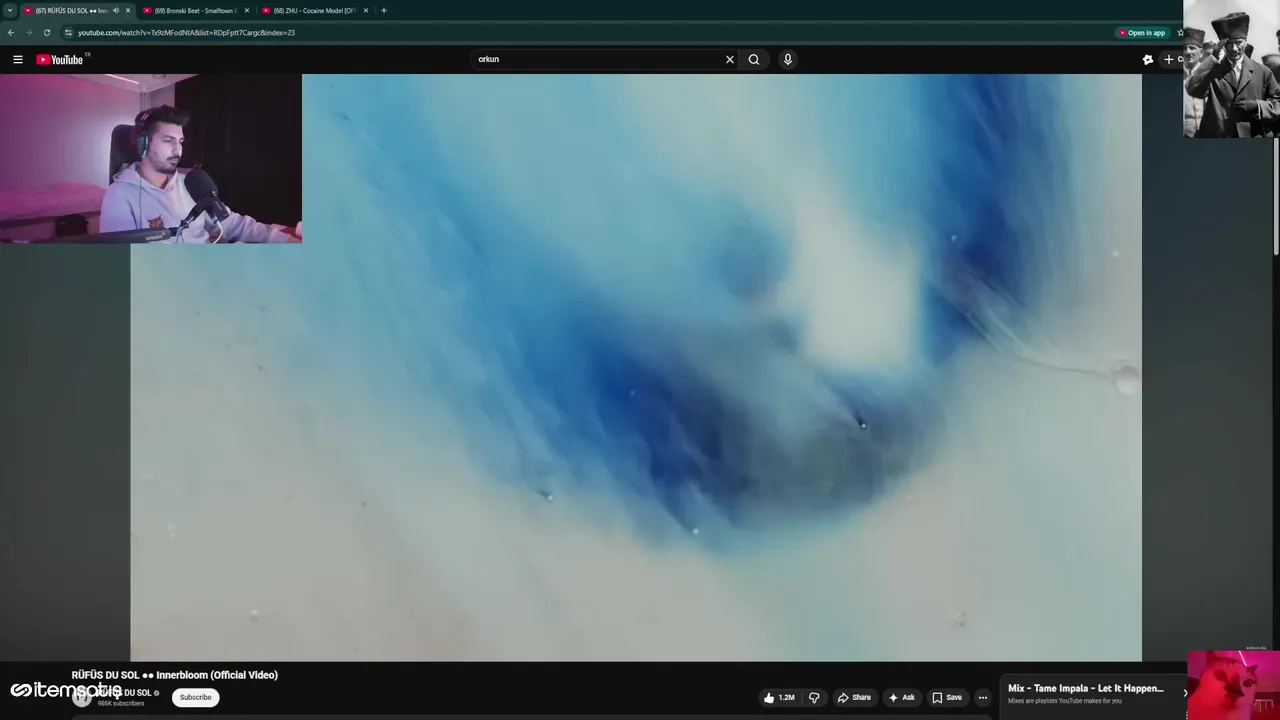
Task: Subscribe to RÜFÜS DU SOL channel
Action: 195,697
